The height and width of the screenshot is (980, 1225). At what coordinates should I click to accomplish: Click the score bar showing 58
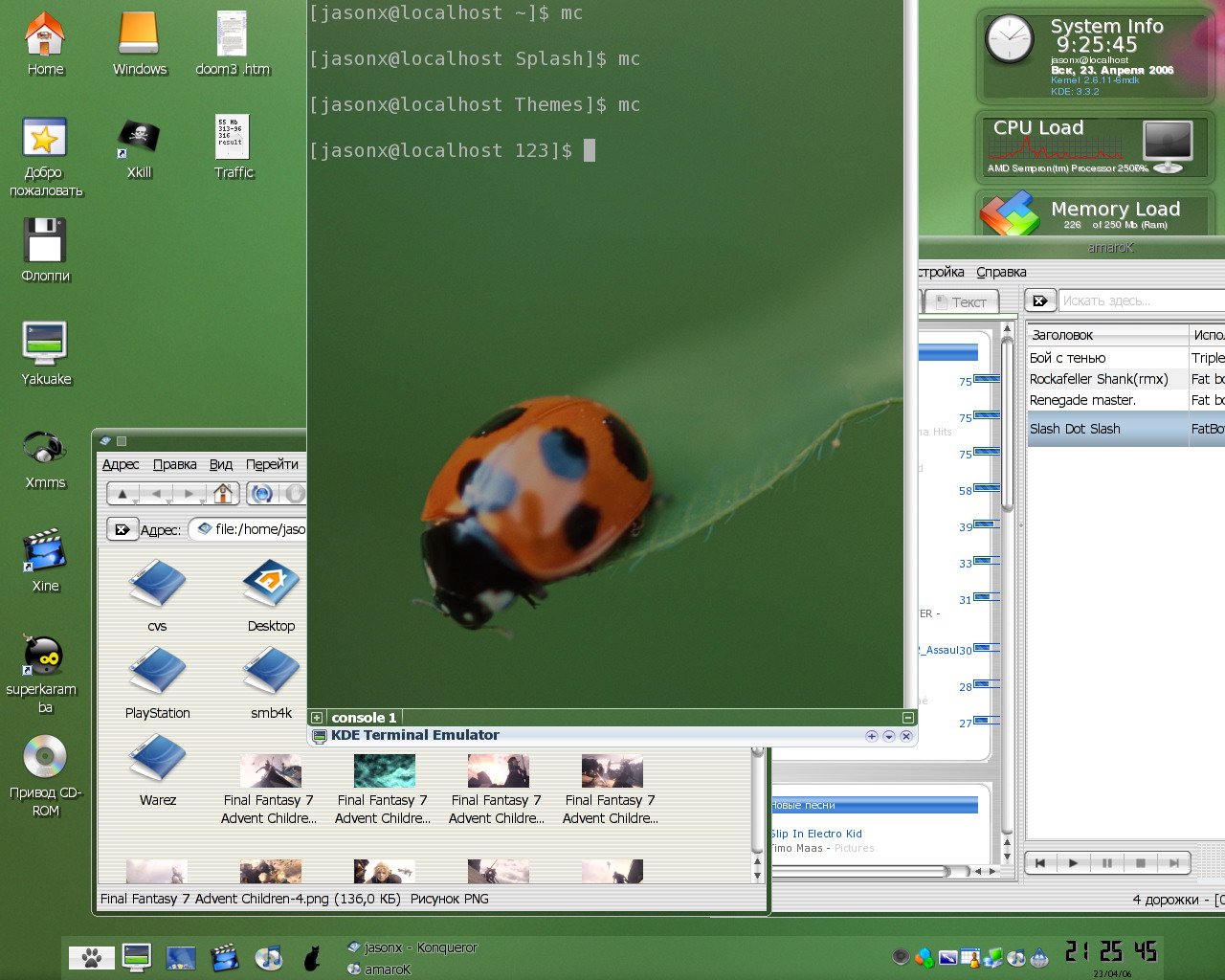986,488
